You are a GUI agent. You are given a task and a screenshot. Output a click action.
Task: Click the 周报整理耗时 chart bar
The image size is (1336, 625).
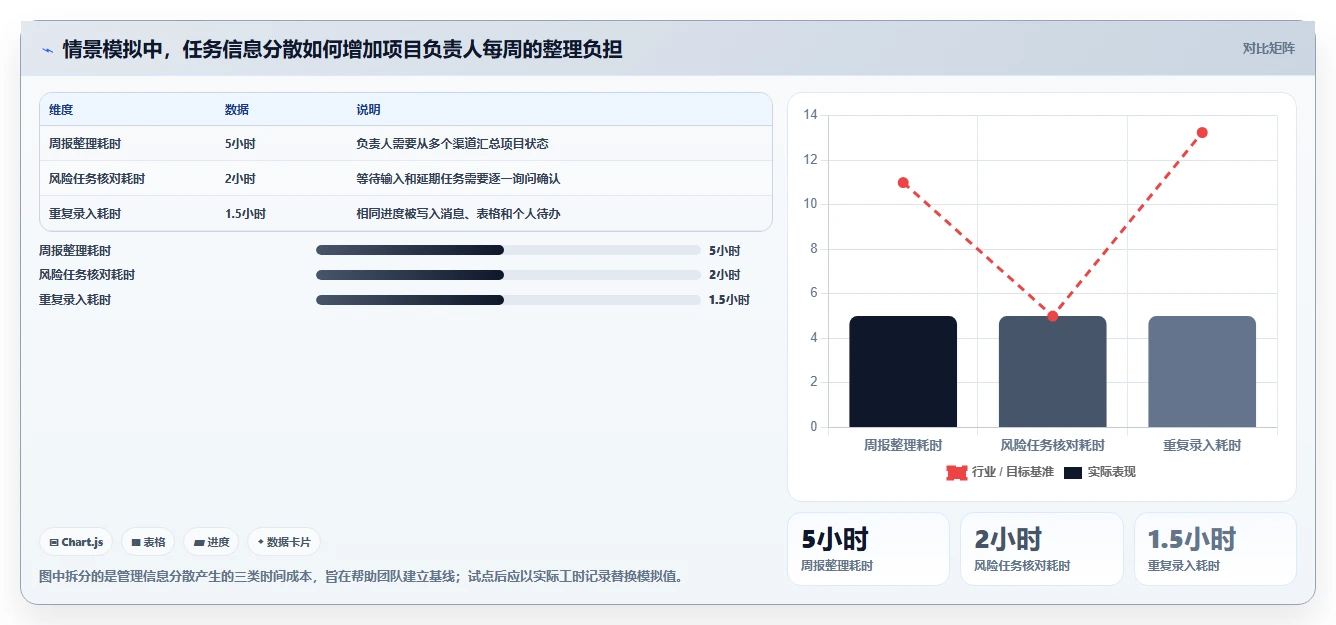click(x=903, y=372)
